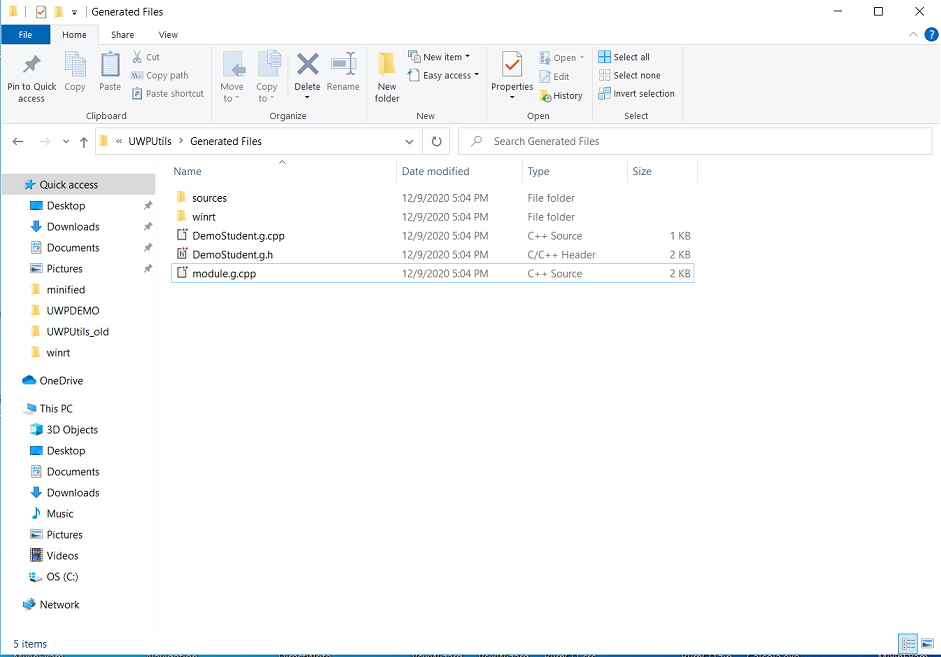Screen dimensions: 941x657
Task: Copy path of selected file
Action: click(160, 76)
